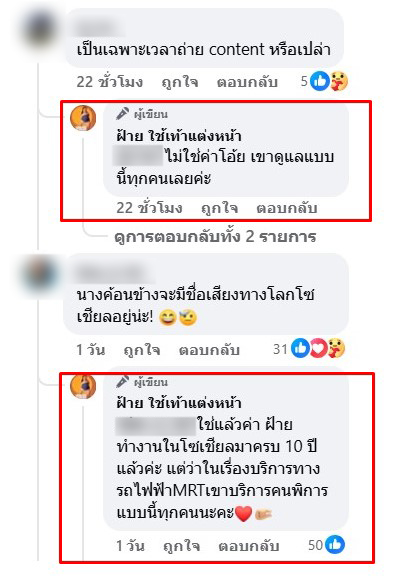Click ถูกใจ under the author's 22-hour reply
The height and width of the screenshot is (580, 420).
[x=219, y=208]
